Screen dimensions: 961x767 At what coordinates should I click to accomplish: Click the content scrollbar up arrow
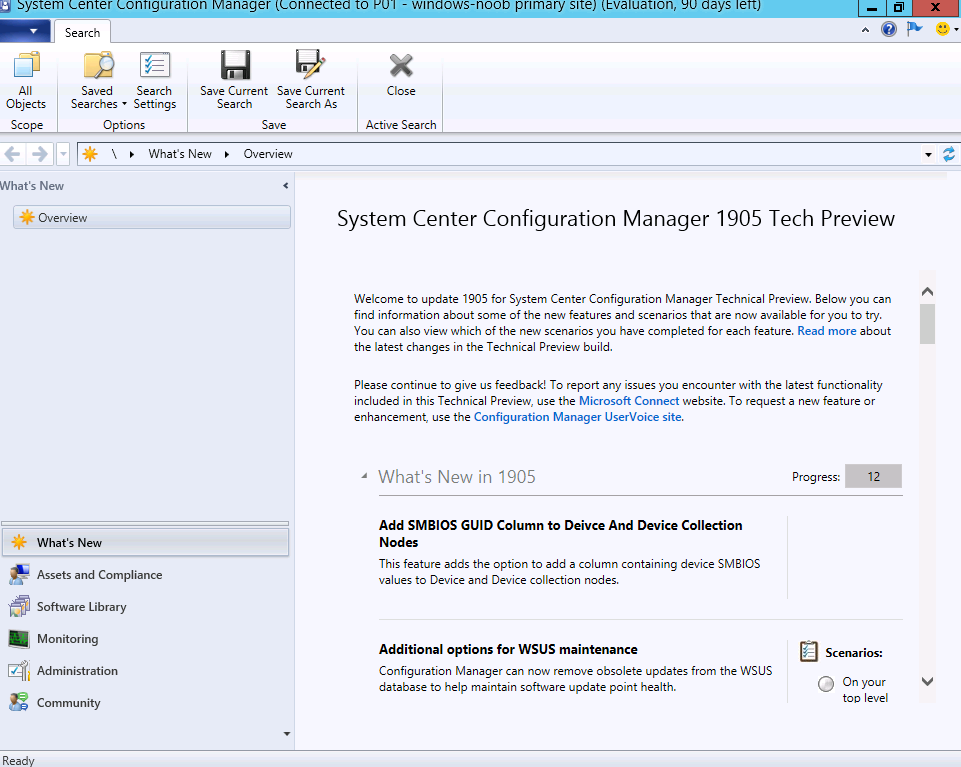[x=927, y=292]
